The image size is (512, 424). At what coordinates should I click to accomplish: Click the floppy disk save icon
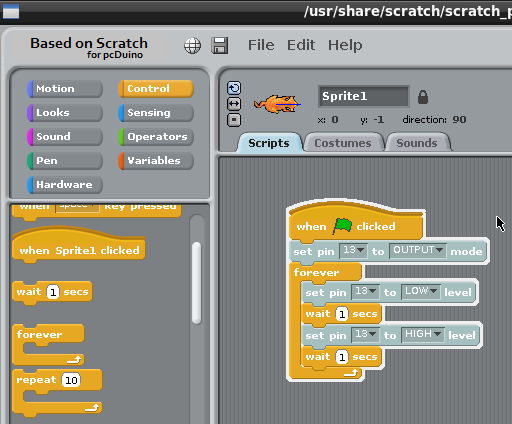(220, 45)
